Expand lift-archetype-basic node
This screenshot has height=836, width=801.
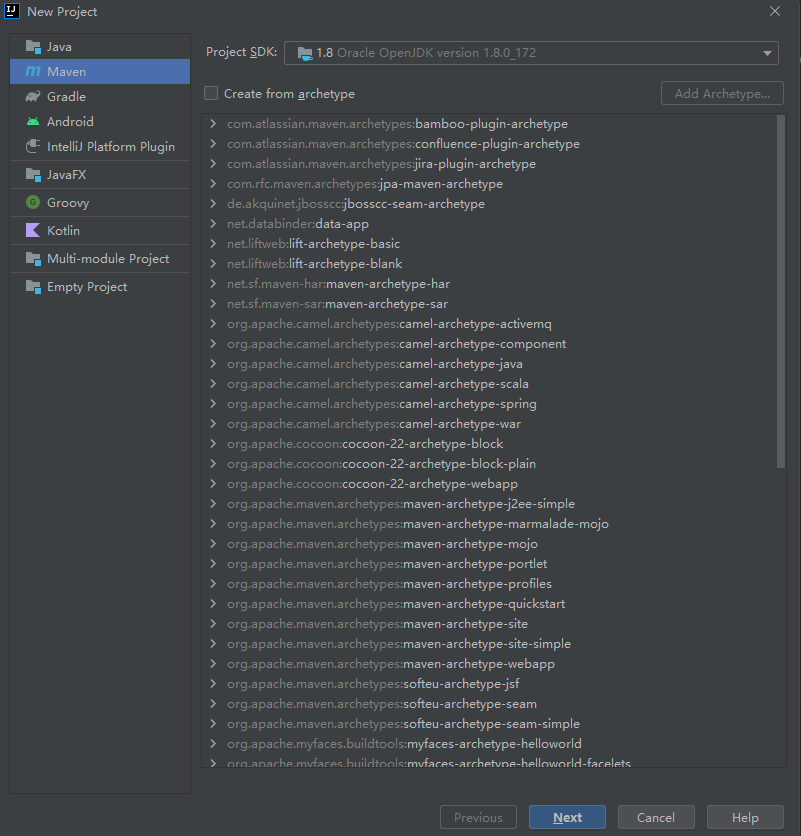coord(213,244)
